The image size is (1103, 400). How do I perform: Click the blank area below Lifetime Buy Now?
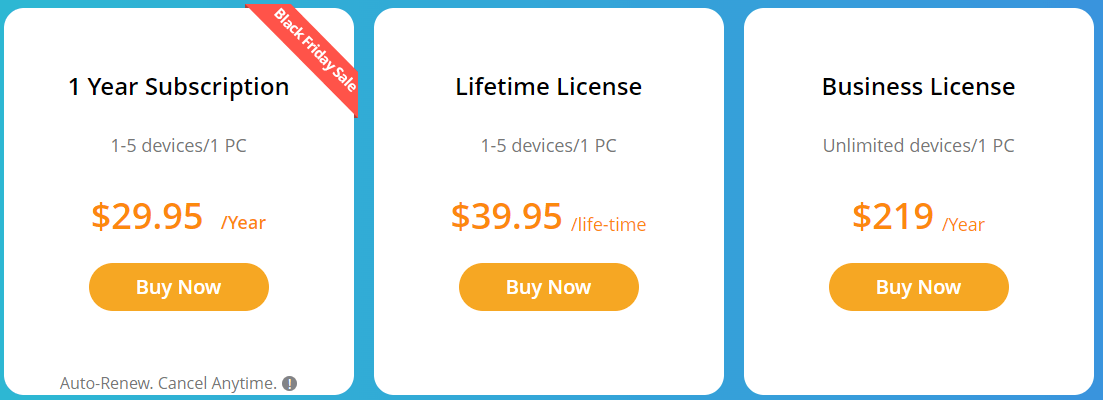[x=549, y=352]
